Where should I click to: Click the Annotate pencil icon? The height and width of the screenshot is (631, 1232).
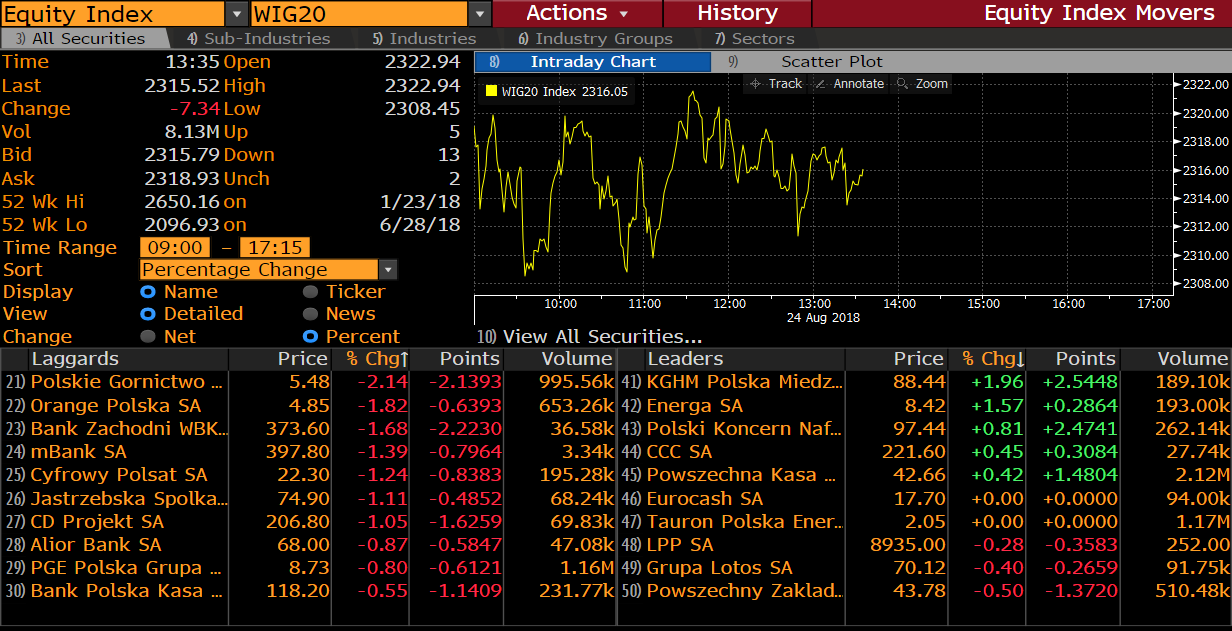click(821, 84)
